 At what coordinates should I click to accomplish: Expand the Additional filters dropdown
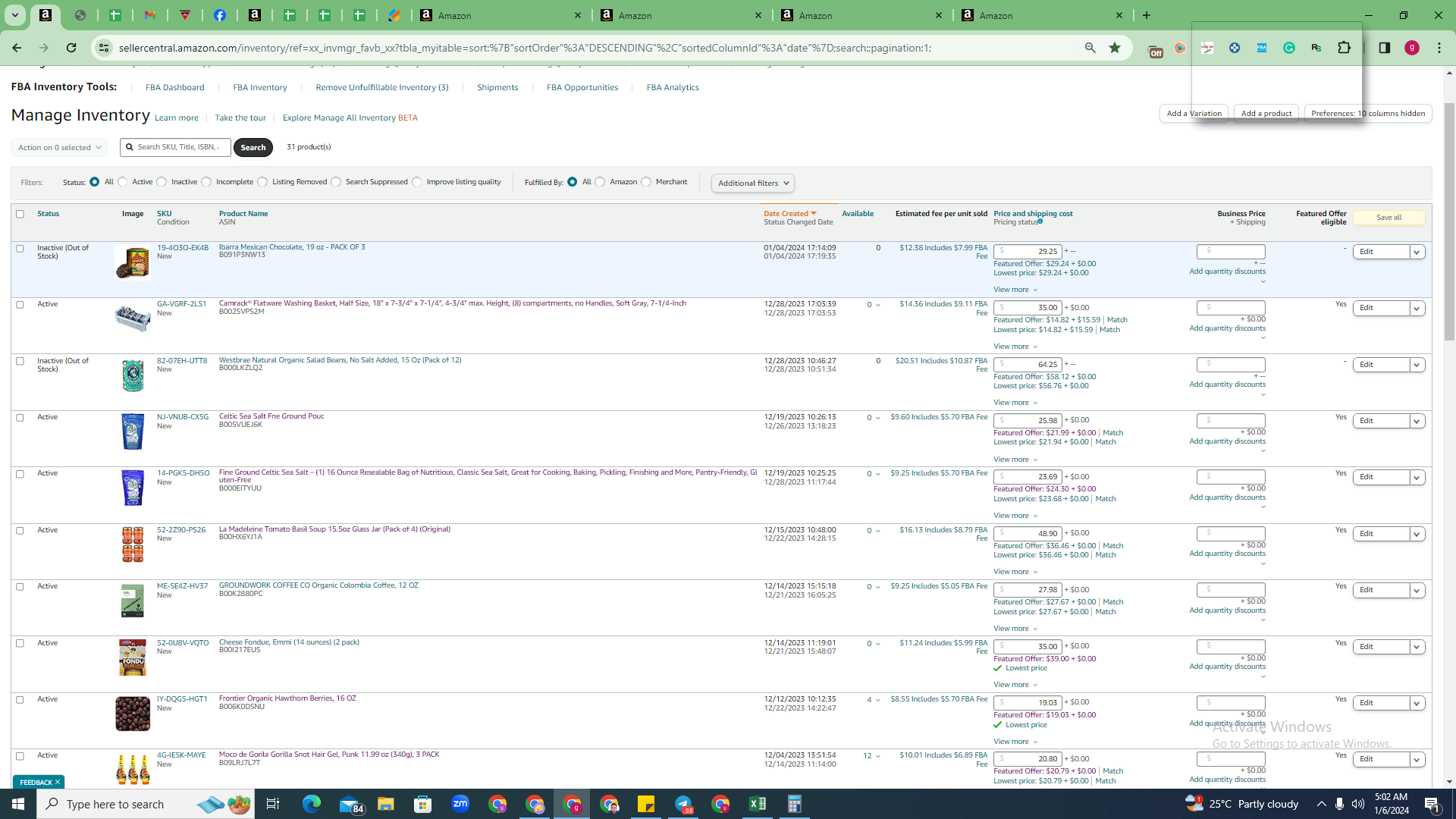753,183
